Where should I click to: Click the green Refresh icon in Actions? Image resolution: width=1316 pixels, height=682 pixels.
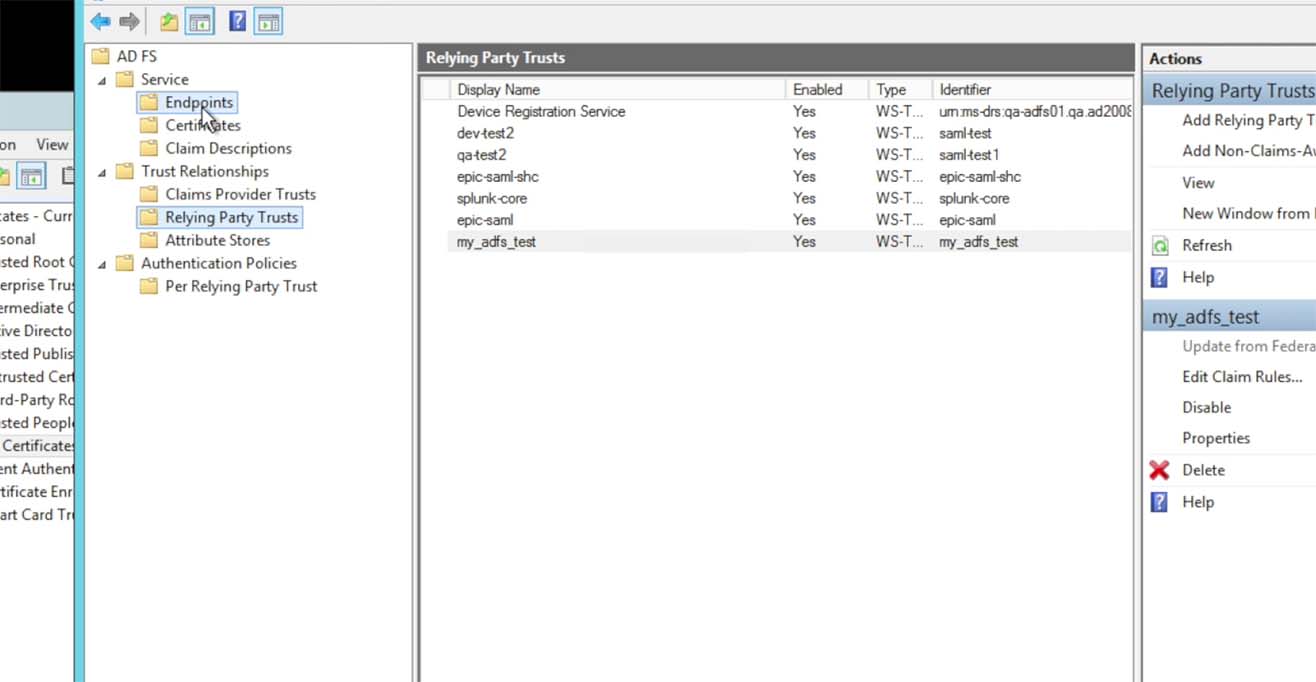(1159, 246)
